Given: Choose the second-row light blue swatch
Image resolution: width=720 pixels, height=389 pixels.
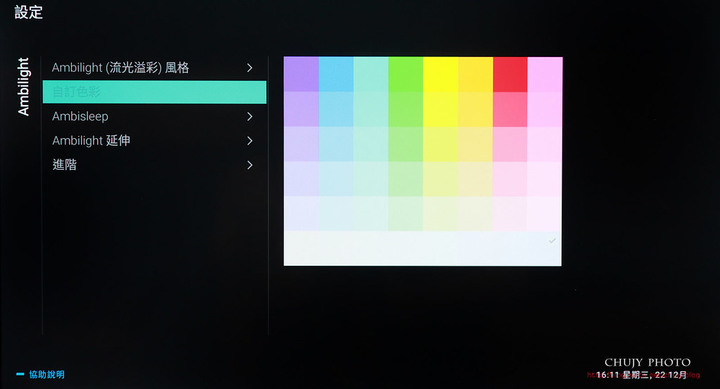Looking at the screenshot, I should click(336, 109).
